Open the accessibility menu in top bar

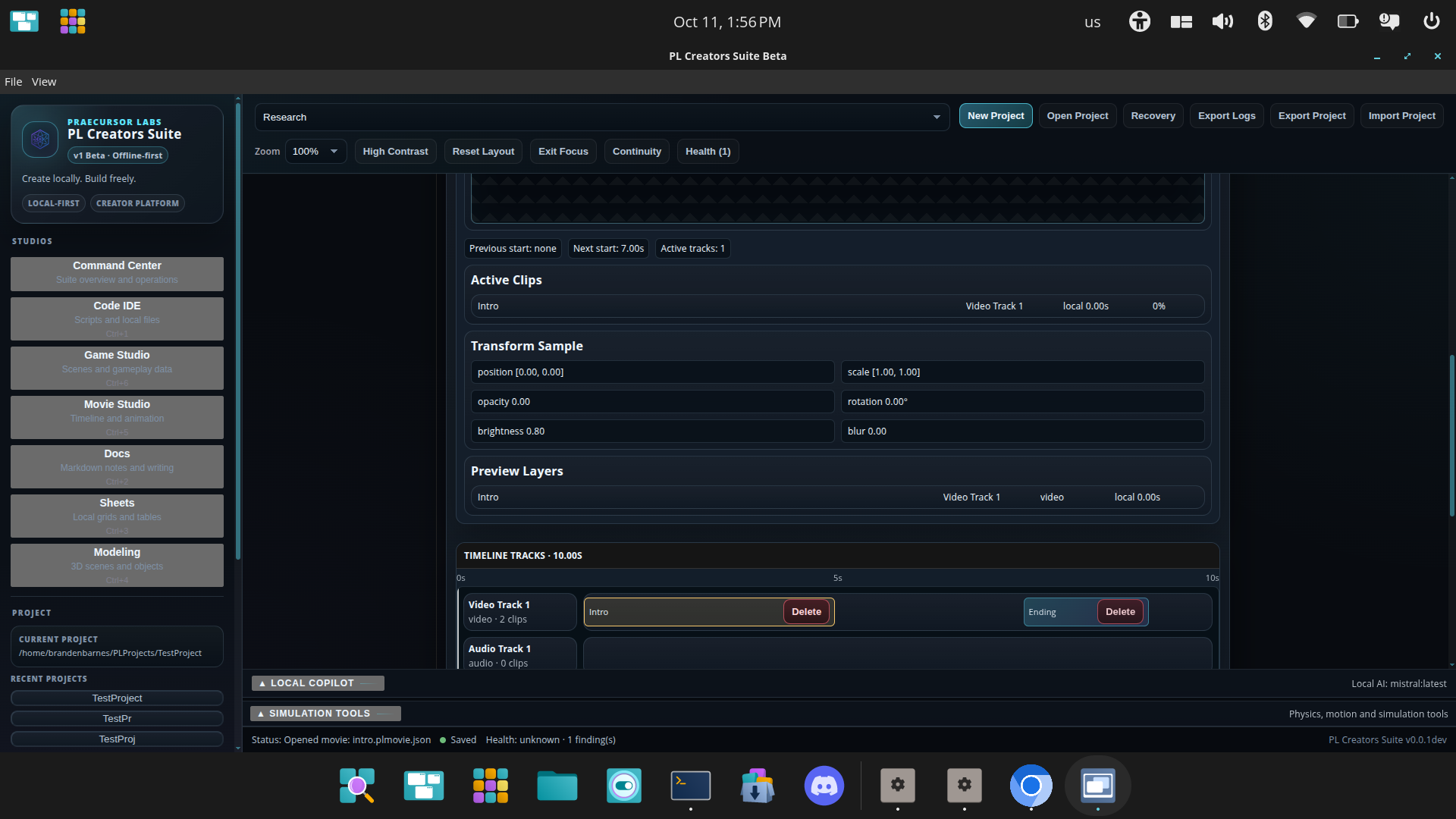(x=1139, y=21)
